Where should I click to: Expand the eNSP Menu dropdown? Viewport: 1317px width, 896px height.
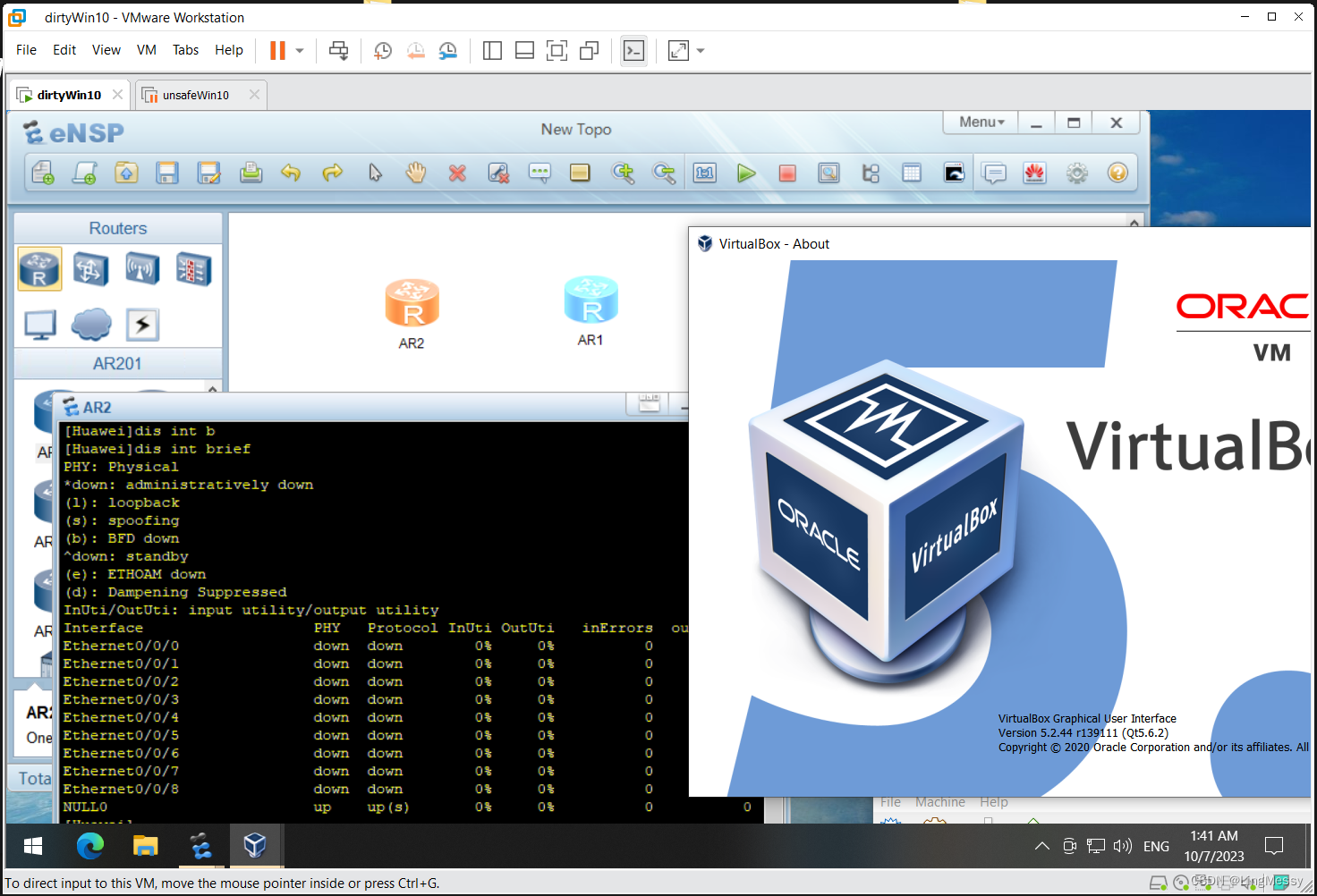point(981,123)
